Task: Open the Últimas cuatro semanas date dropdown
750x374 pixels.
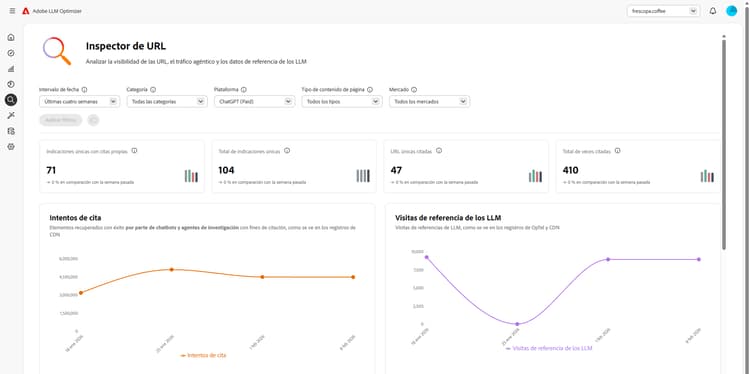Action: click(x=79, y=101)
